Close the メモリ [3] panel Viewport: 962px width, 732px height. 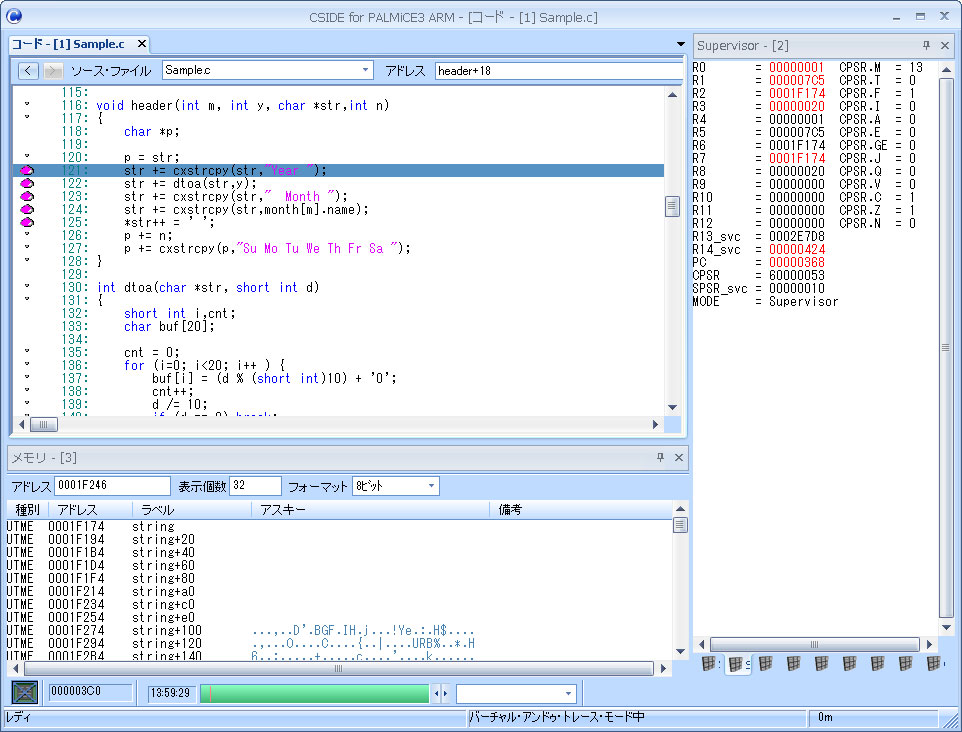point(679,457)
